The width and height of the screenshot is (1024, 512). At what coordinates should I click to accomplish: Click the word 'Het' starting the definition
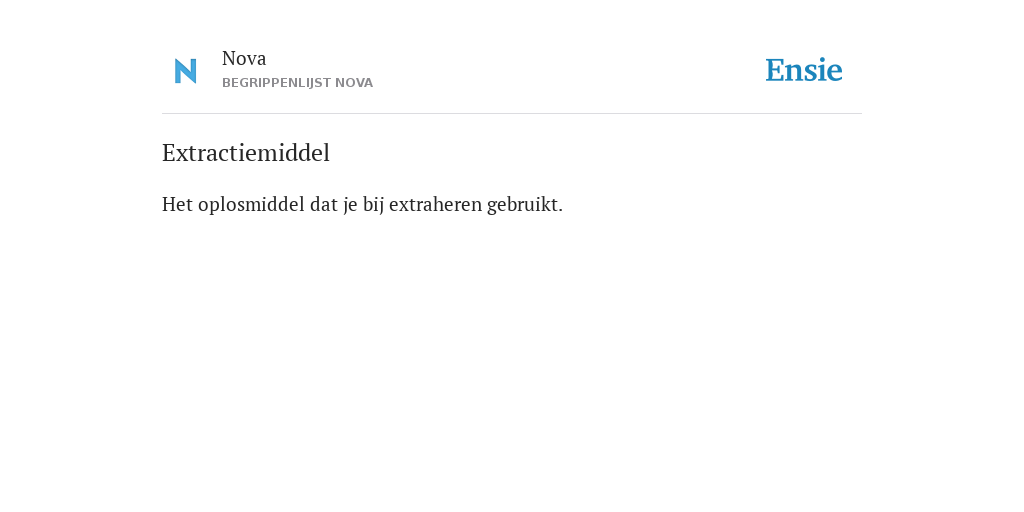pos(177,205)
